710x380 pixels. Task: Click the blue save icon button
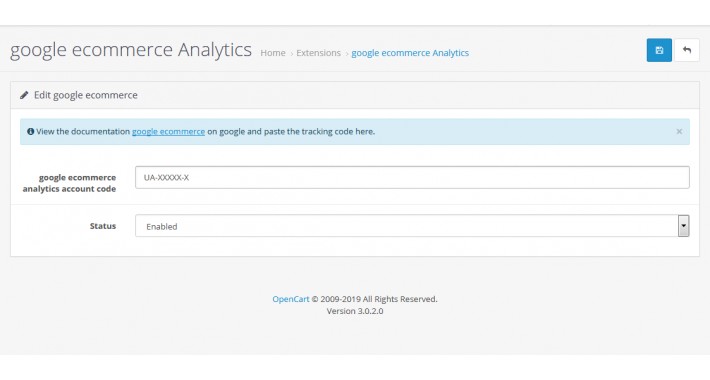click(x=659, y=50)
